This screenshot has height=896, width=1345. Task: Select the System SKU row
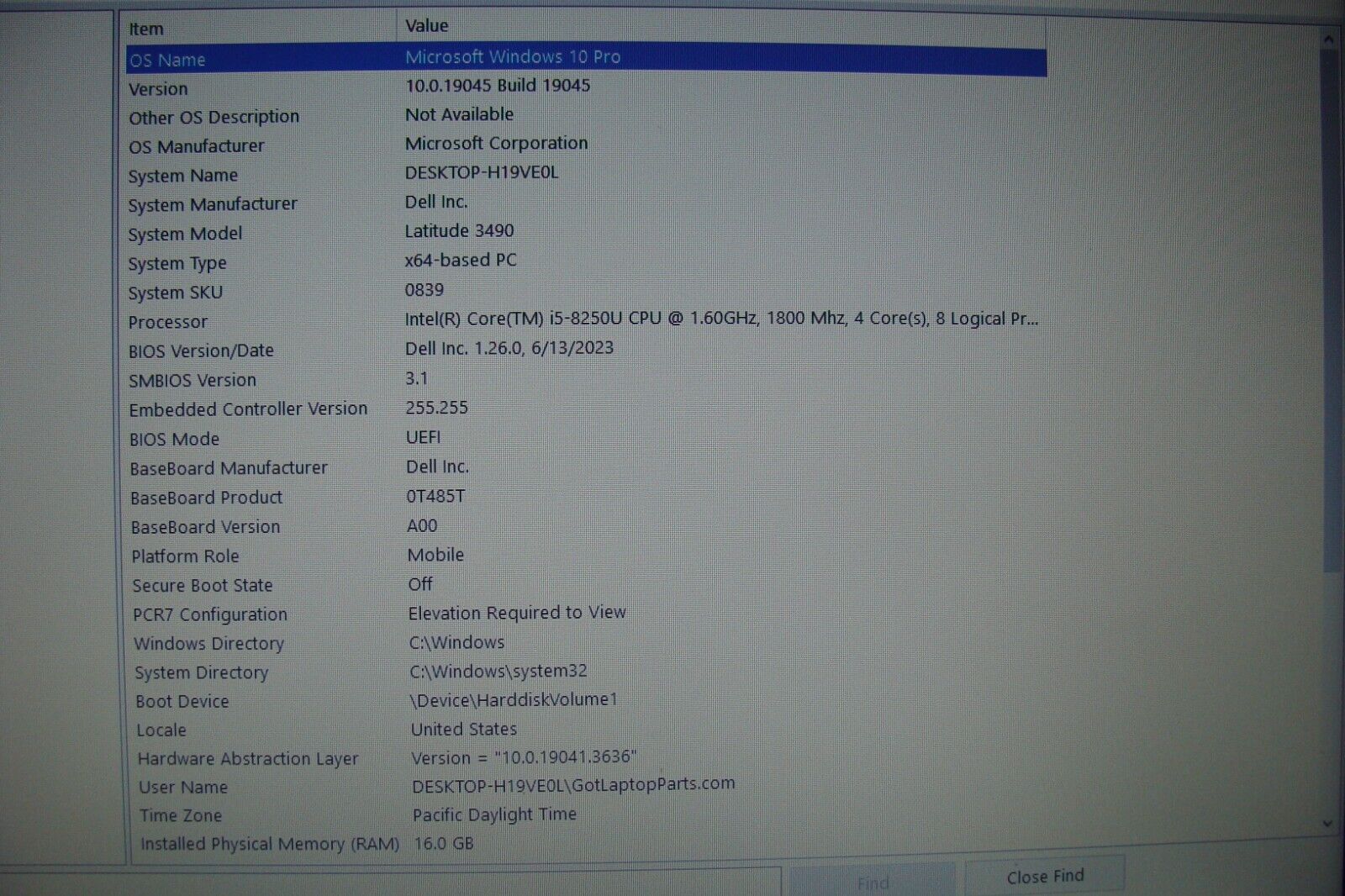click(x=587, y=292)
